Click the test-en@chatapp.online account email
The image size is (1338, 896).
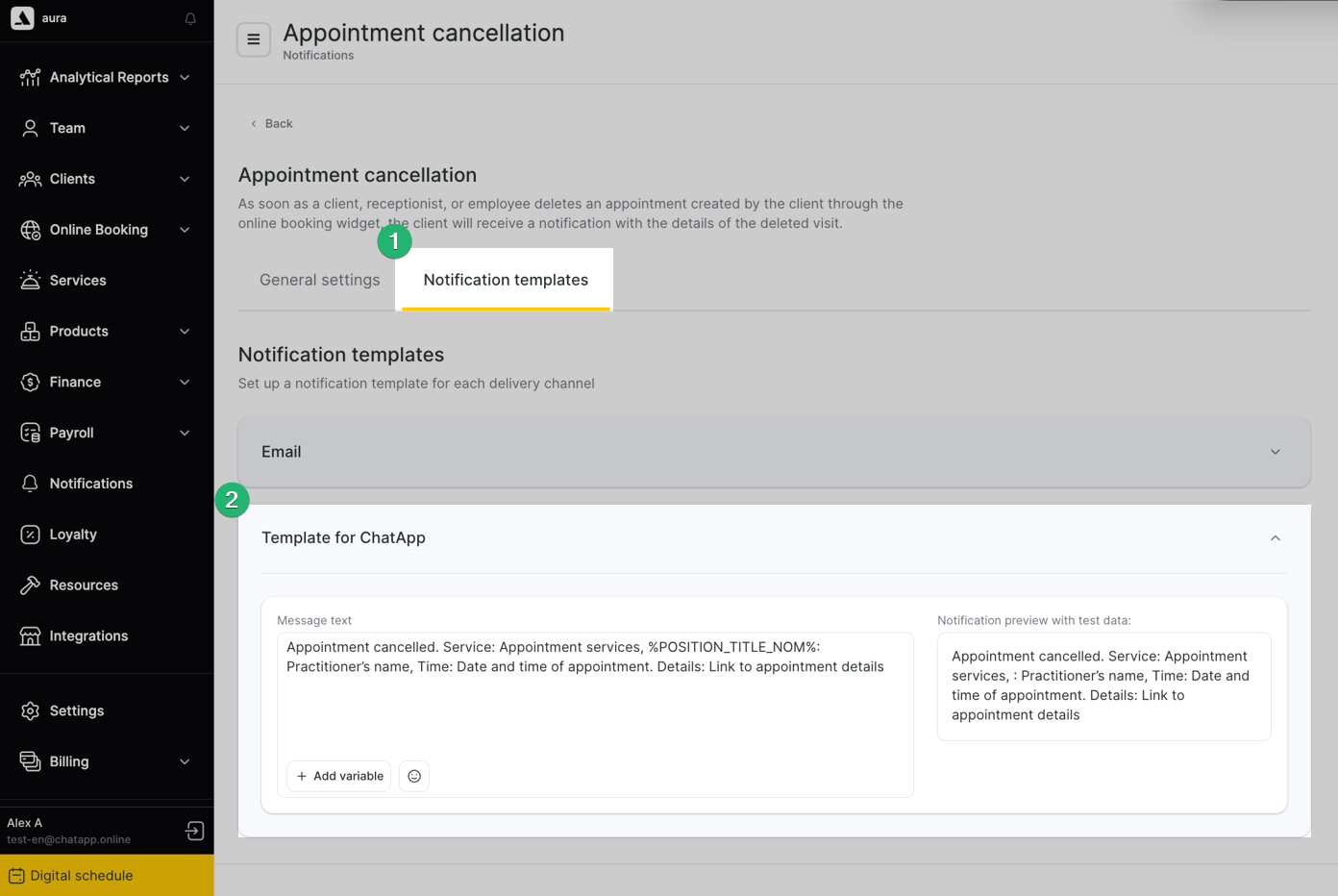pyautogui.click(x=69, y=839)
